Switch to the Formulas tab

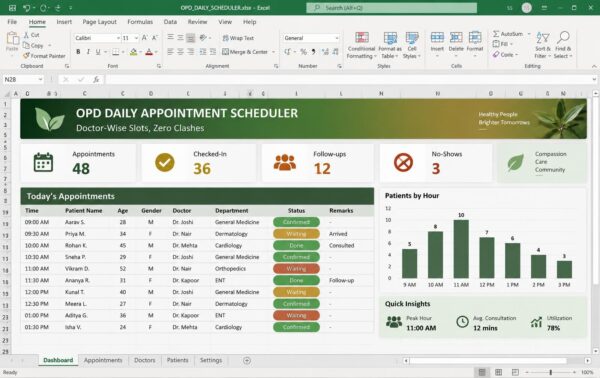[x=140, y=22]
